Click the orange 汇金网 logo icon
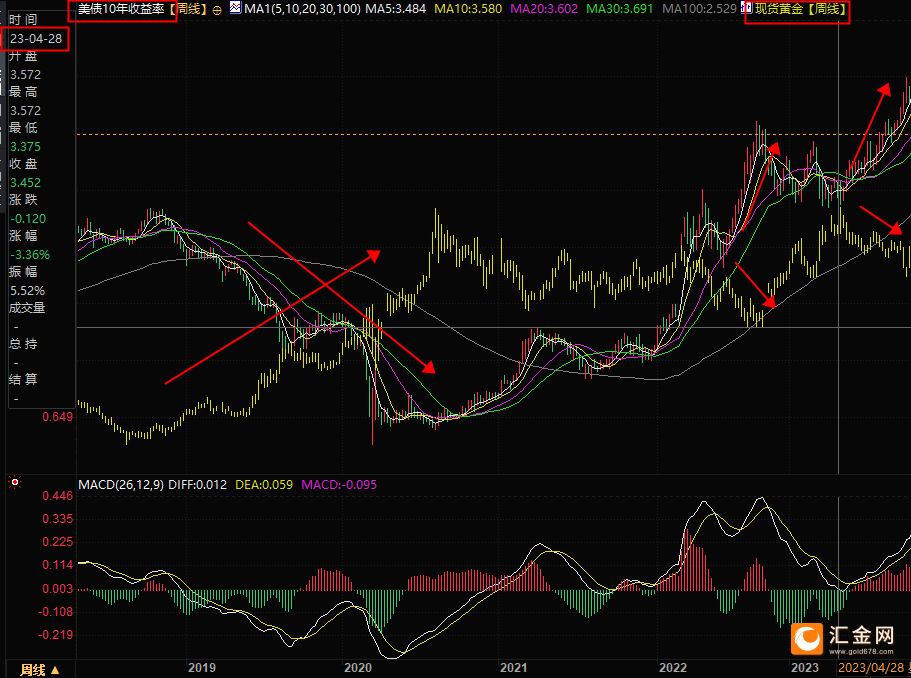Screen dimensions: 911x678 [x=807, y=637]
